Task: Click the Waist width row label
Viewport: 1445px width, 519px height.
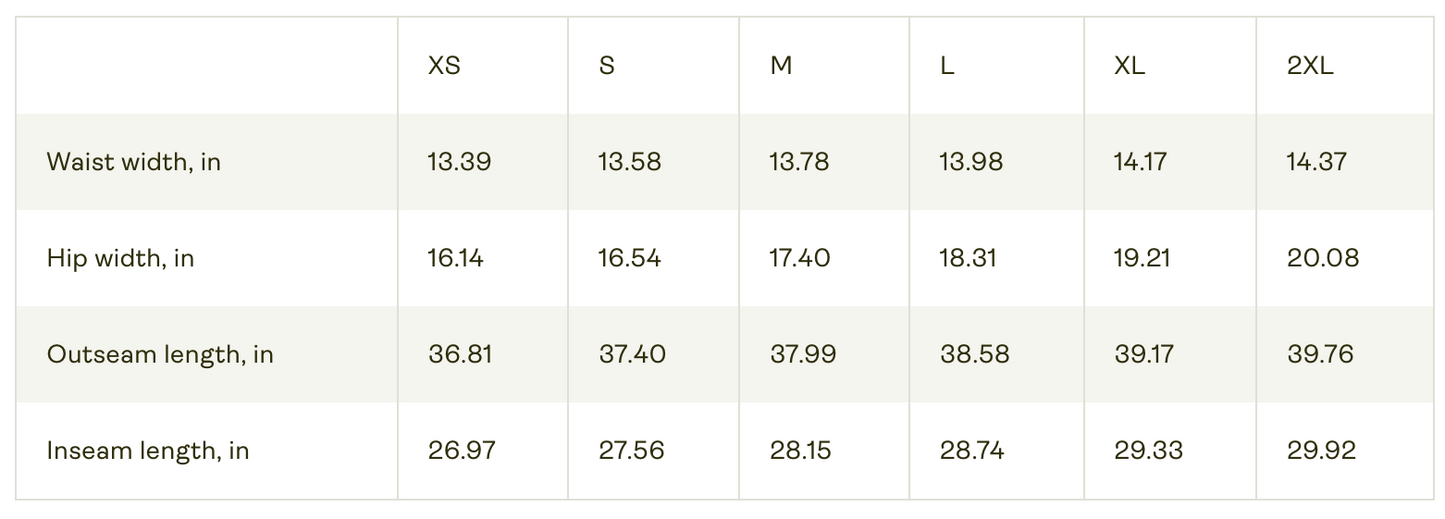Action: [x=134, y=162]
